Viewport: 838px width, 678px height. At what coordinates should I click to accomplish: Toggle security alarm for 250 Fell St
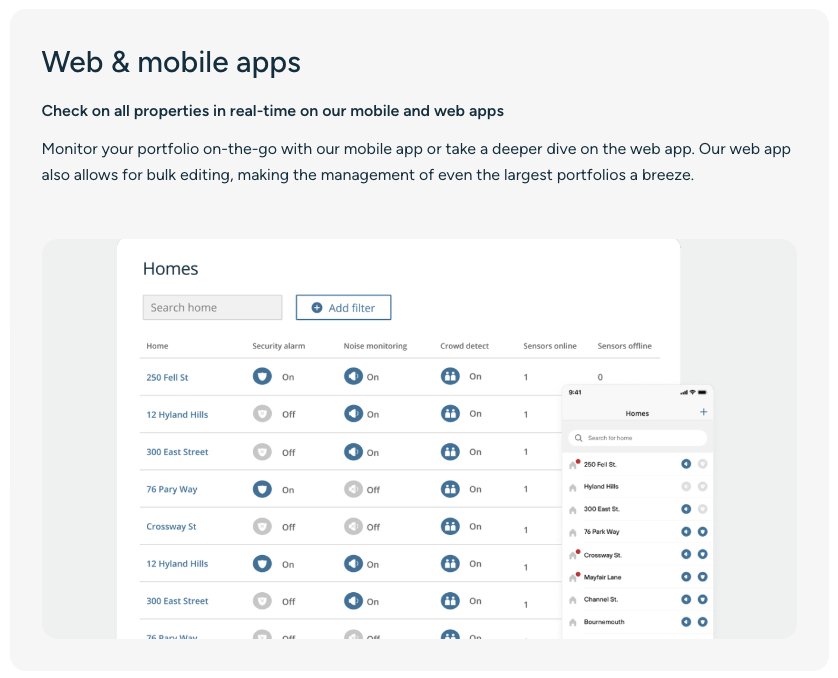(x=262, y=377)
